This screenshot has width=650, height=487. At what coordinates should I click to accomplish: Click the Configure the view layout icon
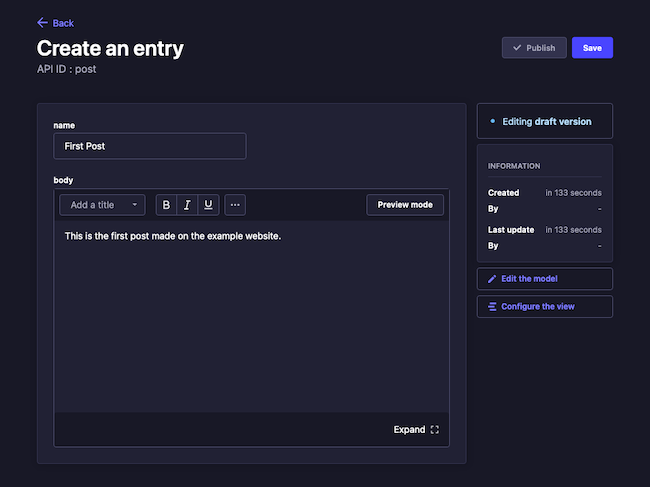[491, 306]
